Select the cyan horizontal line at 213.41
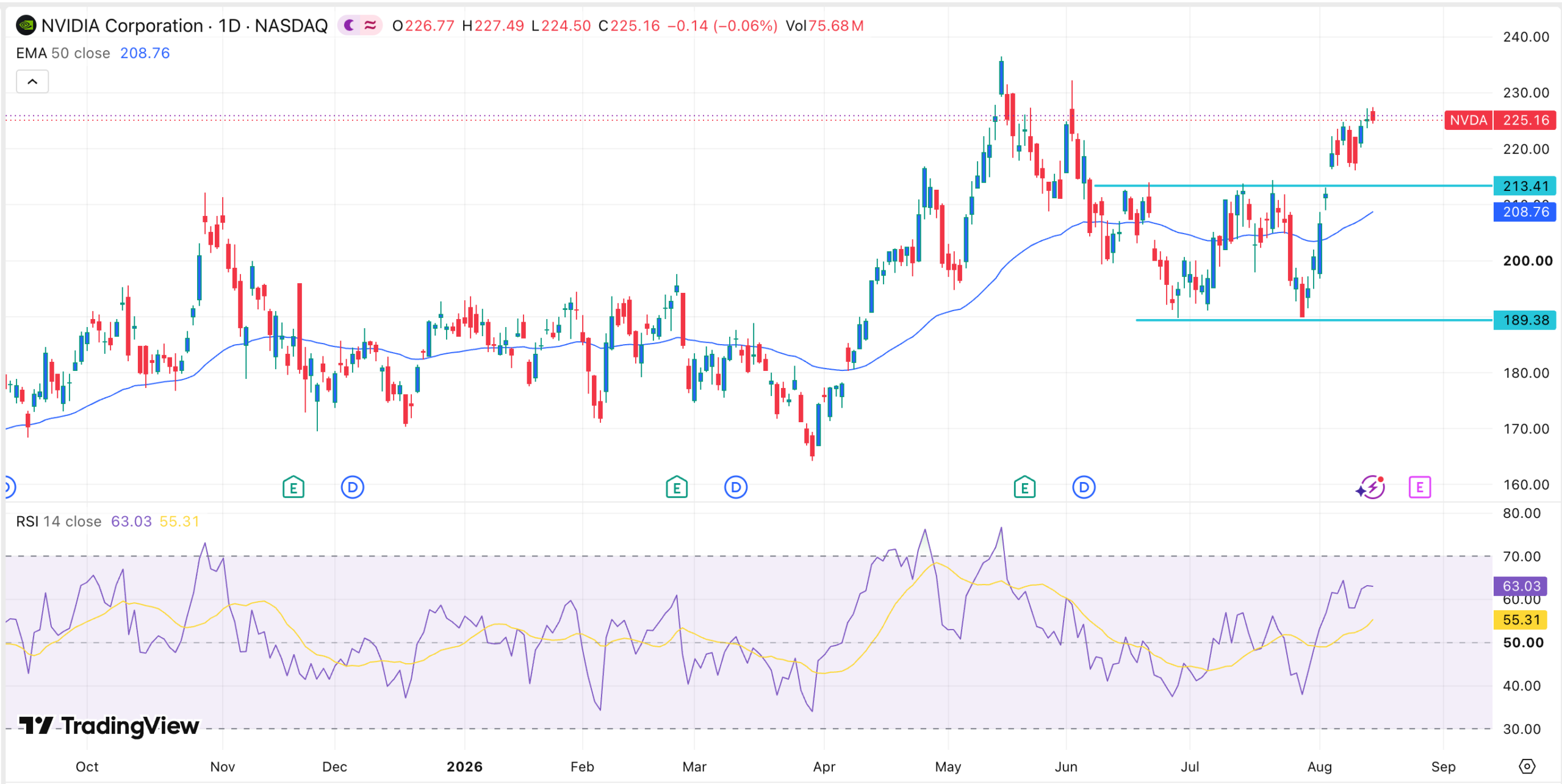 (1294, 185)
